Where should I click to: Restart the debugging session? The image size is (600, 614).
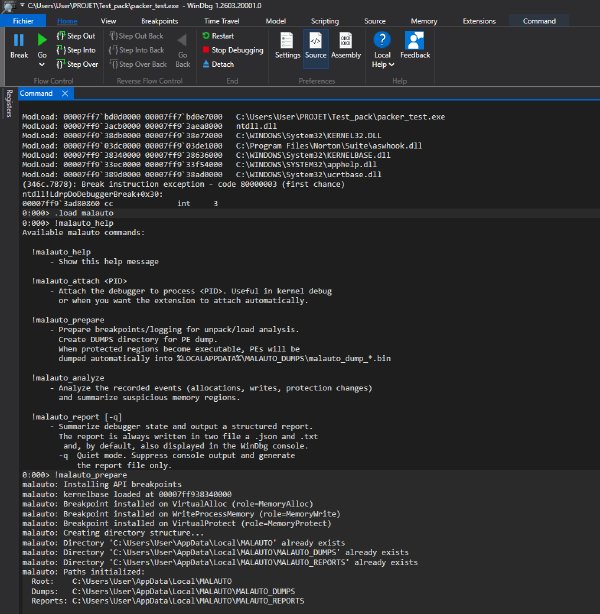coord(218,36)
